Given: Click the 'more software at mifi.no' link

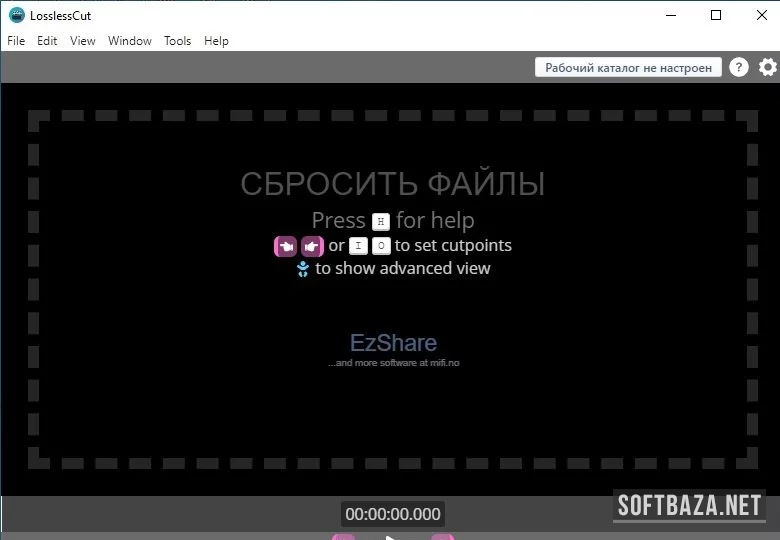Looking at the screenshot, I should click(393, 363).
